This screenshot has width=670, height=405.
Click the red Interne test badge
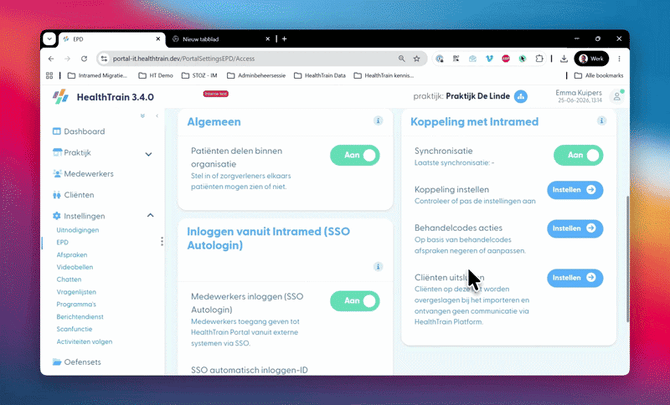(216, 94)
